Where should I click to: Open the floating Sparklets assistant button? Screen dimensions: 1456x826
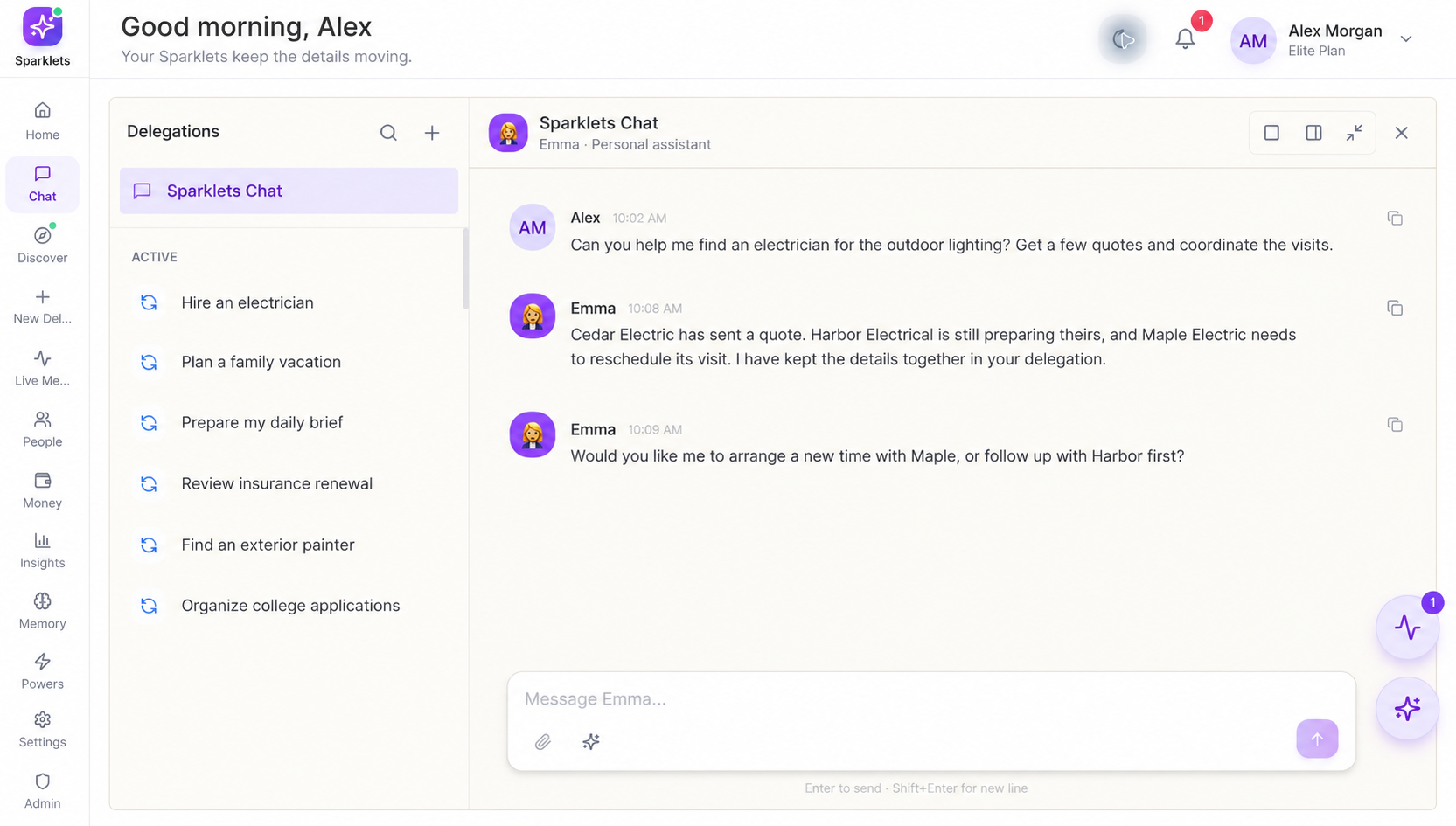pos(1407,709)
